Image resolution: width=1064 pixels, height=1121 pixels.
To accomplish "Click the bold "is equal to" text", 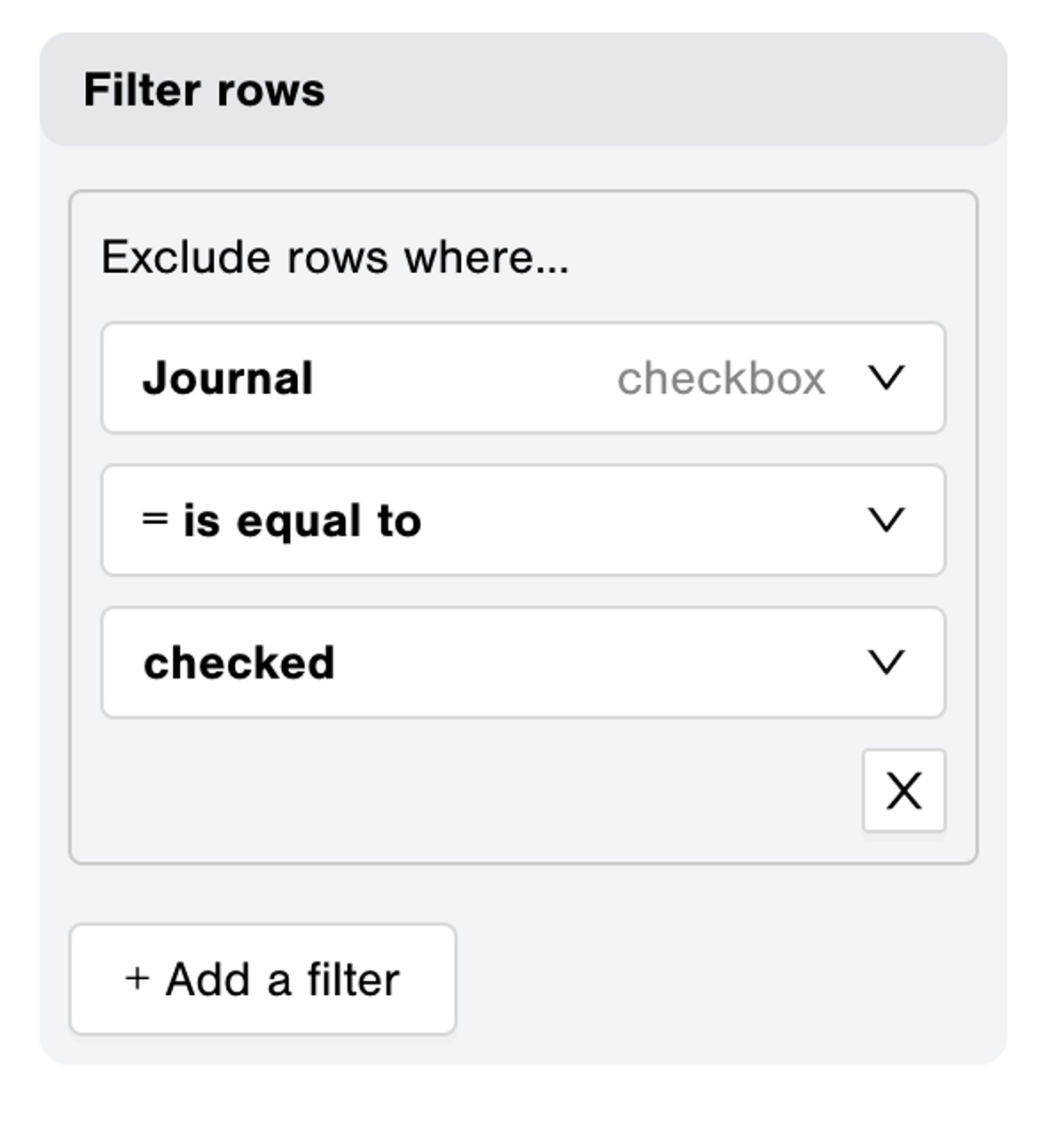I will 301,521.
